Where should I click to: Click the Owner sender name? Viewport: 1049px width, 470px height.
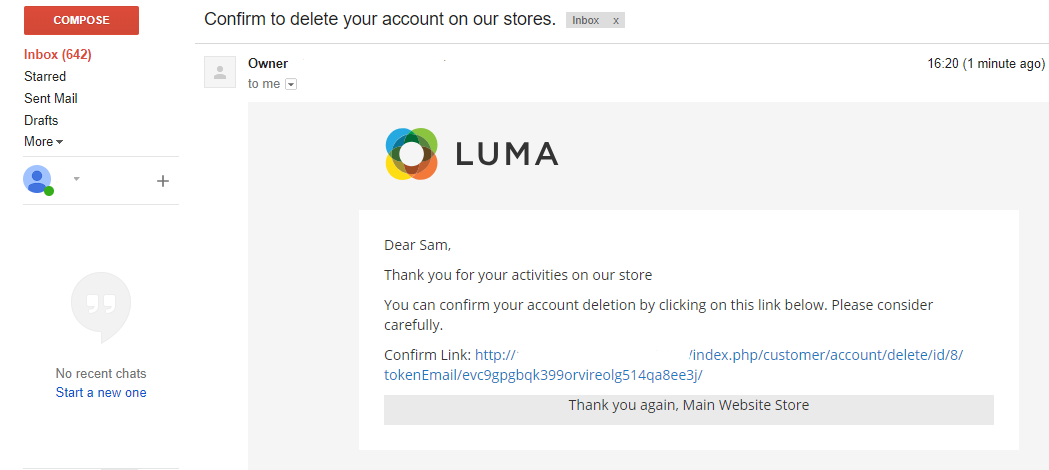point(268,64)
